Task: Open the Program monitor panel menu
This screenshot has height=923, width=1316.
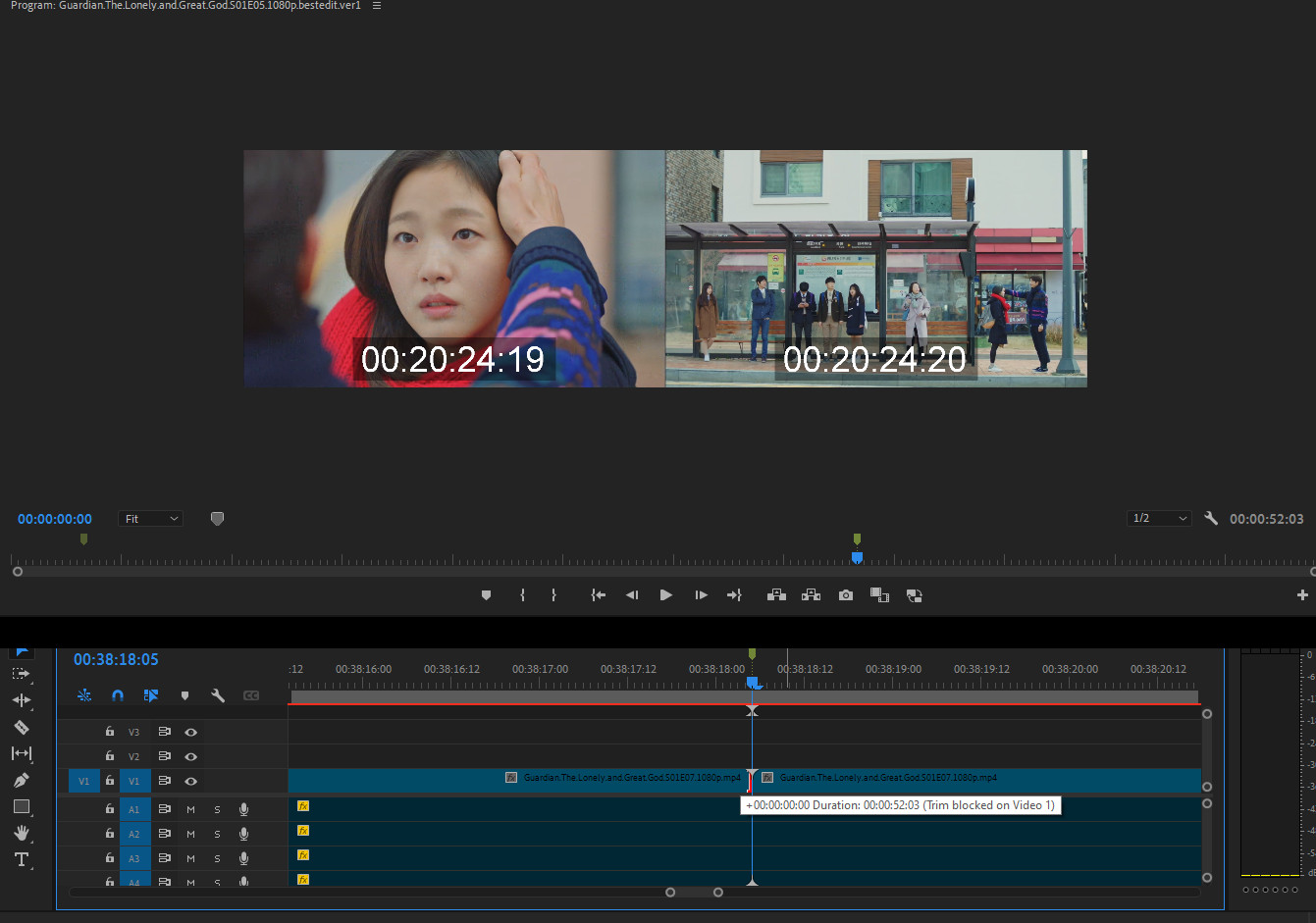Action: [377, 6]
